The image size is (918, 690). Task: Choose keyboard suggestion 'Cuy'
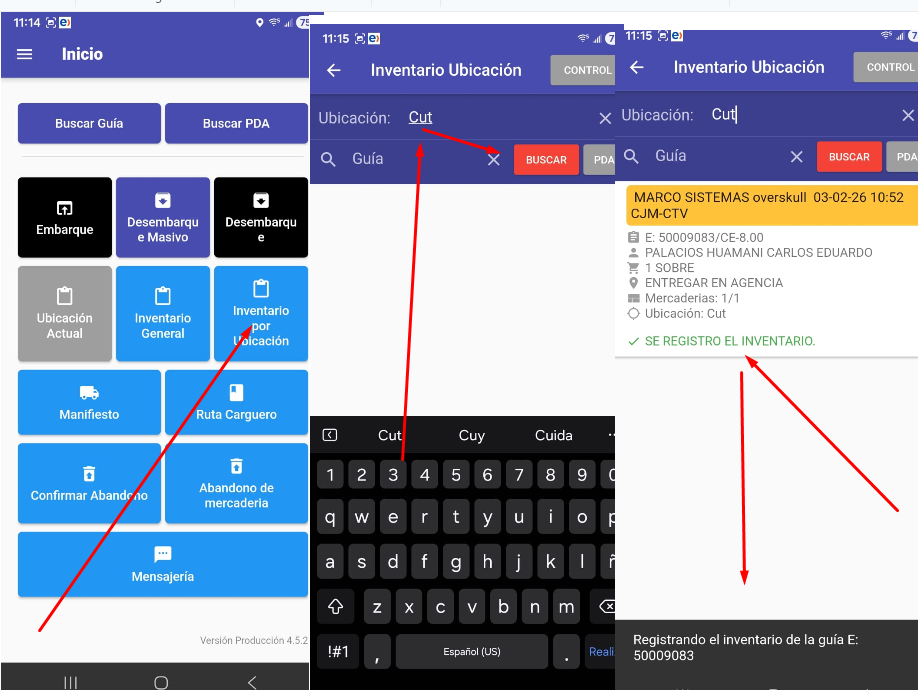(471, 435)
